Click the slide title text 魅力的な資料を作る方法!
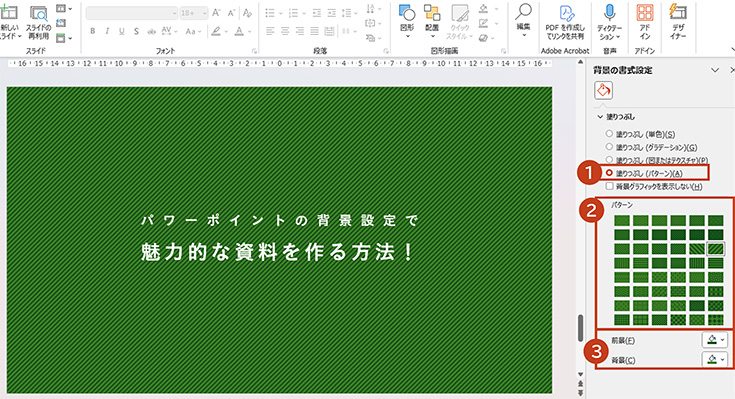 point(277,252)
